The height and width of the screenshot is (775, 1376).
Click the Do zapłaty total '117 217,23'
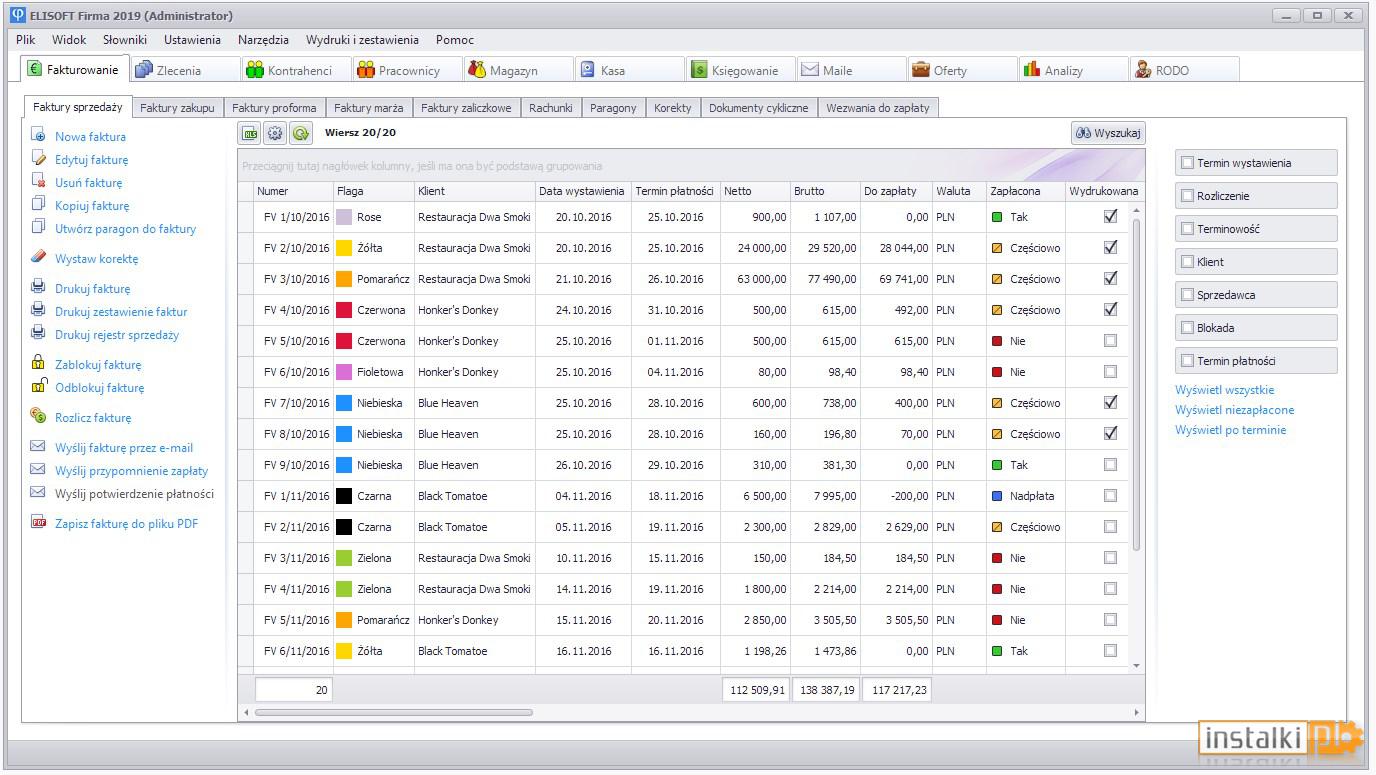pos(897,690)
